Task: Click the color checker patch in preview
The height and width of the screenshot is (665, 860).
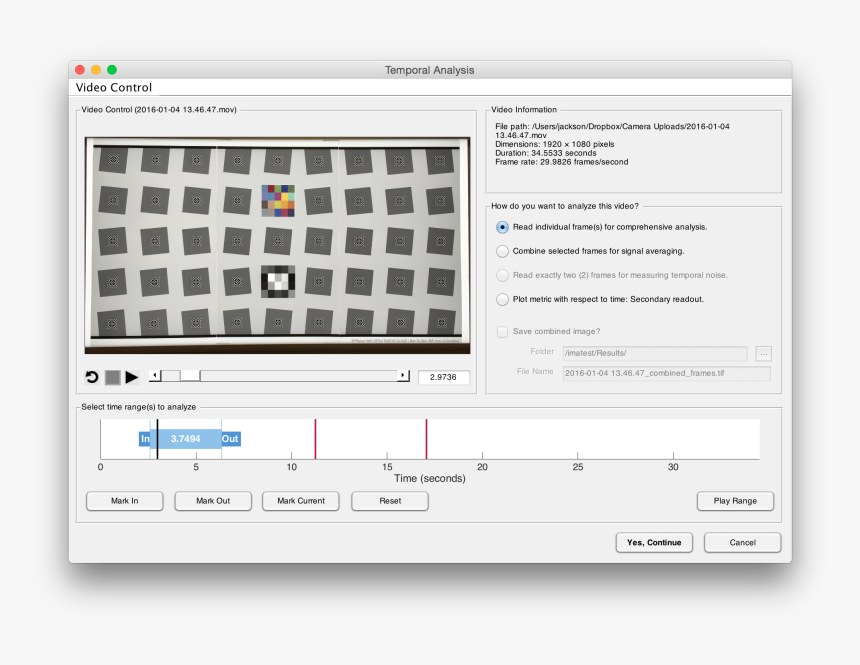Action: click(278, 201)
